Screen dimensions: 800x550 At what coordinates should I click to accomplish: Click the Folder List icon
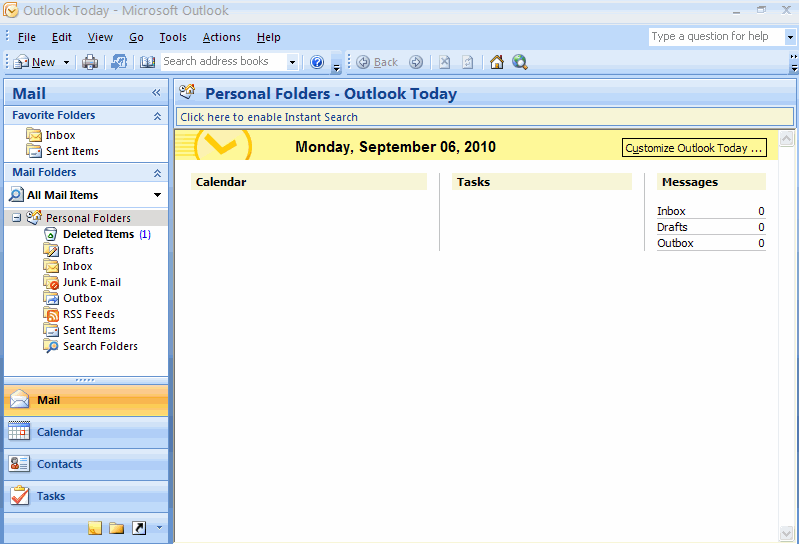coord(117,528)
